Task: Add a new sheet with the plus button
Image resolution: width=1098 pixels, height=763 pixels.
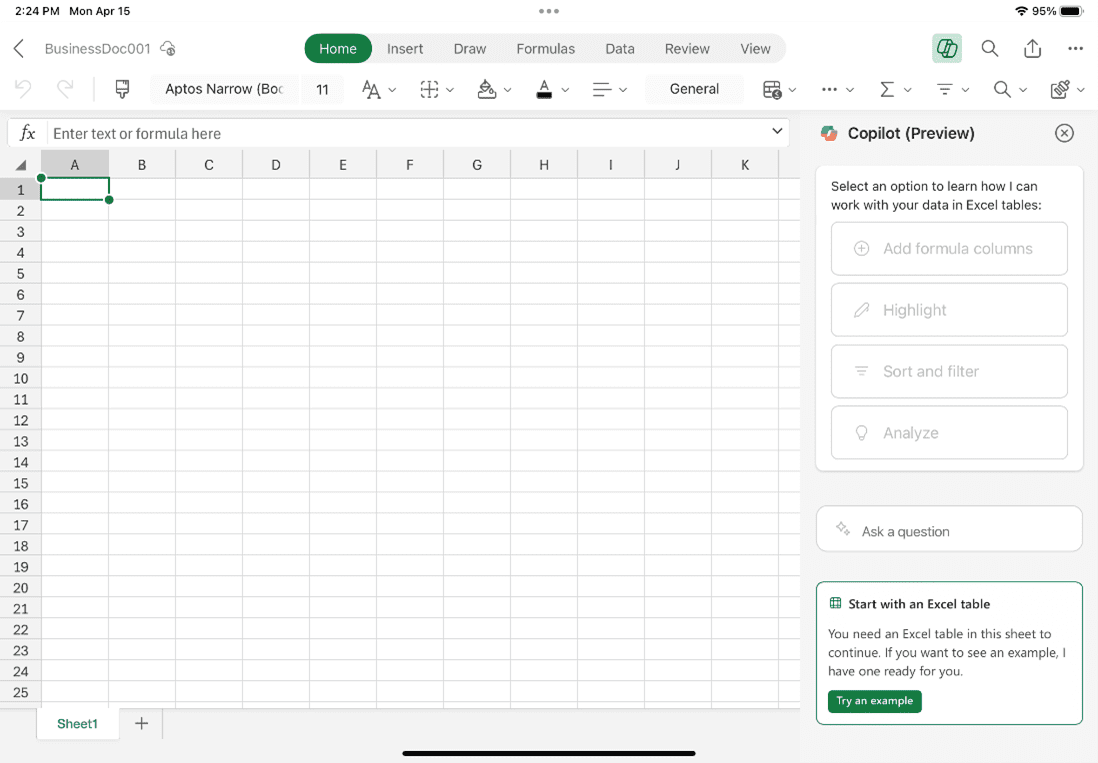Action: pos(141,723)
